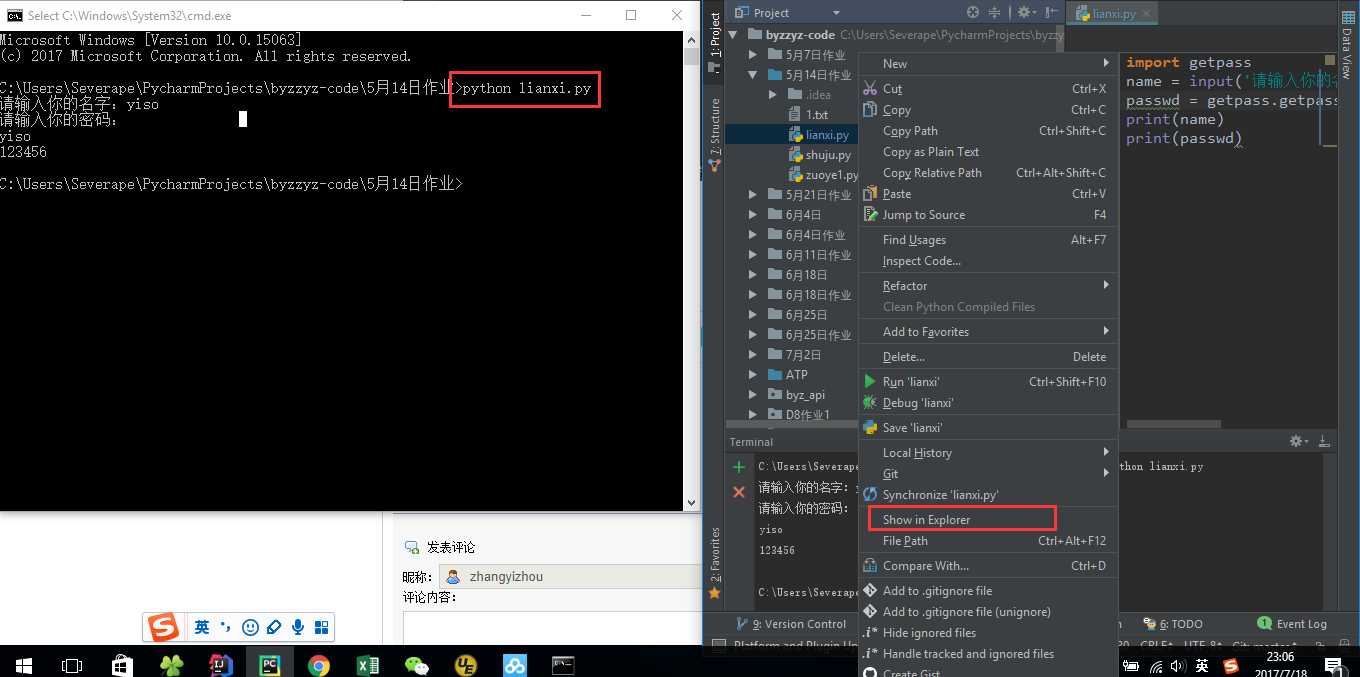Viewport: 1360px width, 677px height.
Task: Click the Cut scissors icon in context menu
Action: [870, 89]
